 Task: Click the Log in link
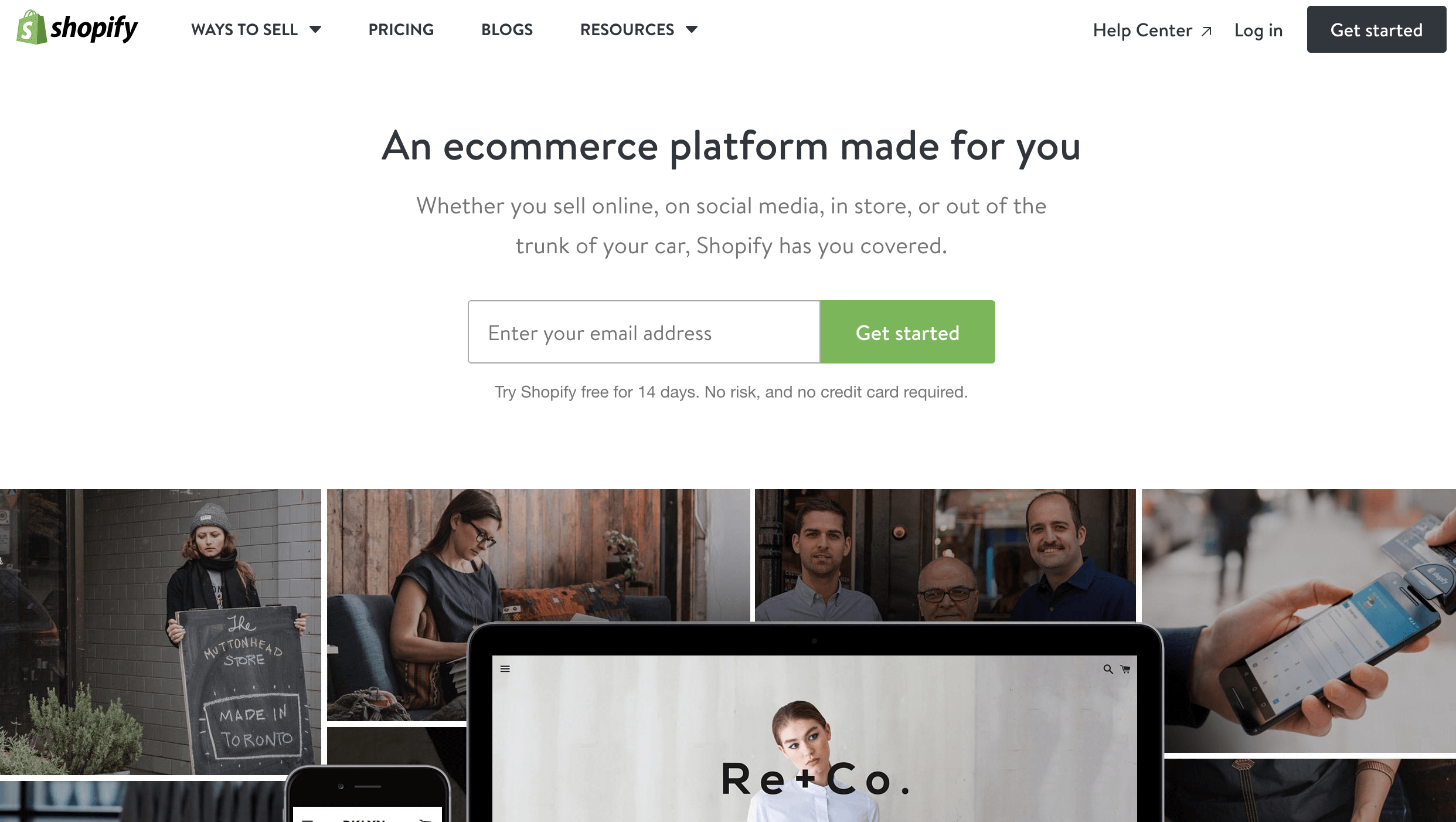click(1258, 30)
